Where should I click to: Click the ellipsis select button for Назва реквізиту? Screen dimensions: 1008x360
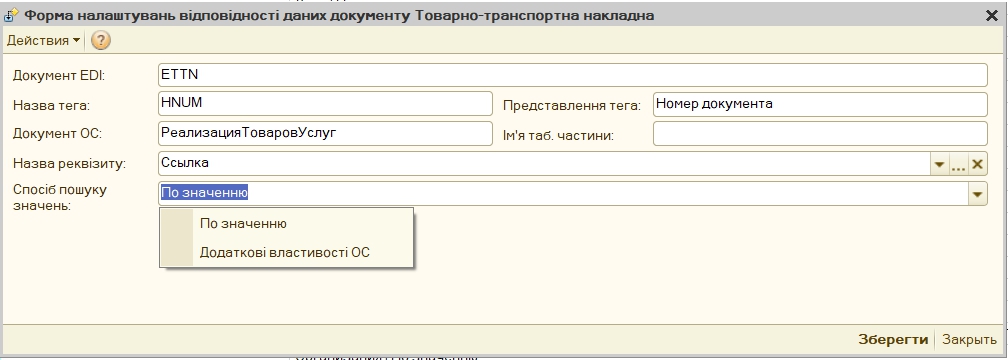(958, 165)
